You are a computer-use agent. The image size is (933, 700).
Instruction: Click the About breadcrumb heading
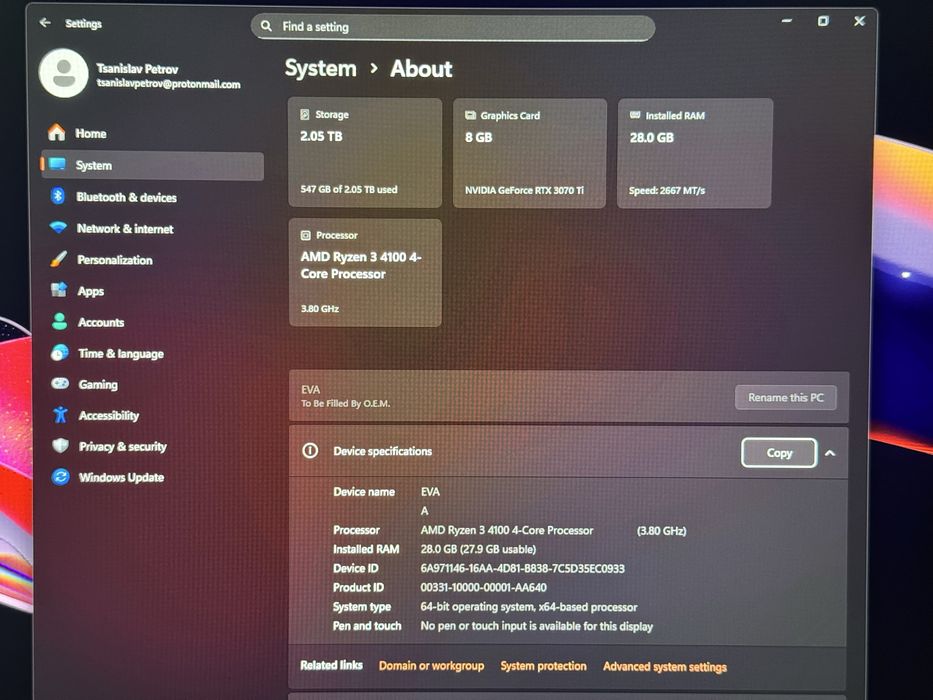[421, 69]
